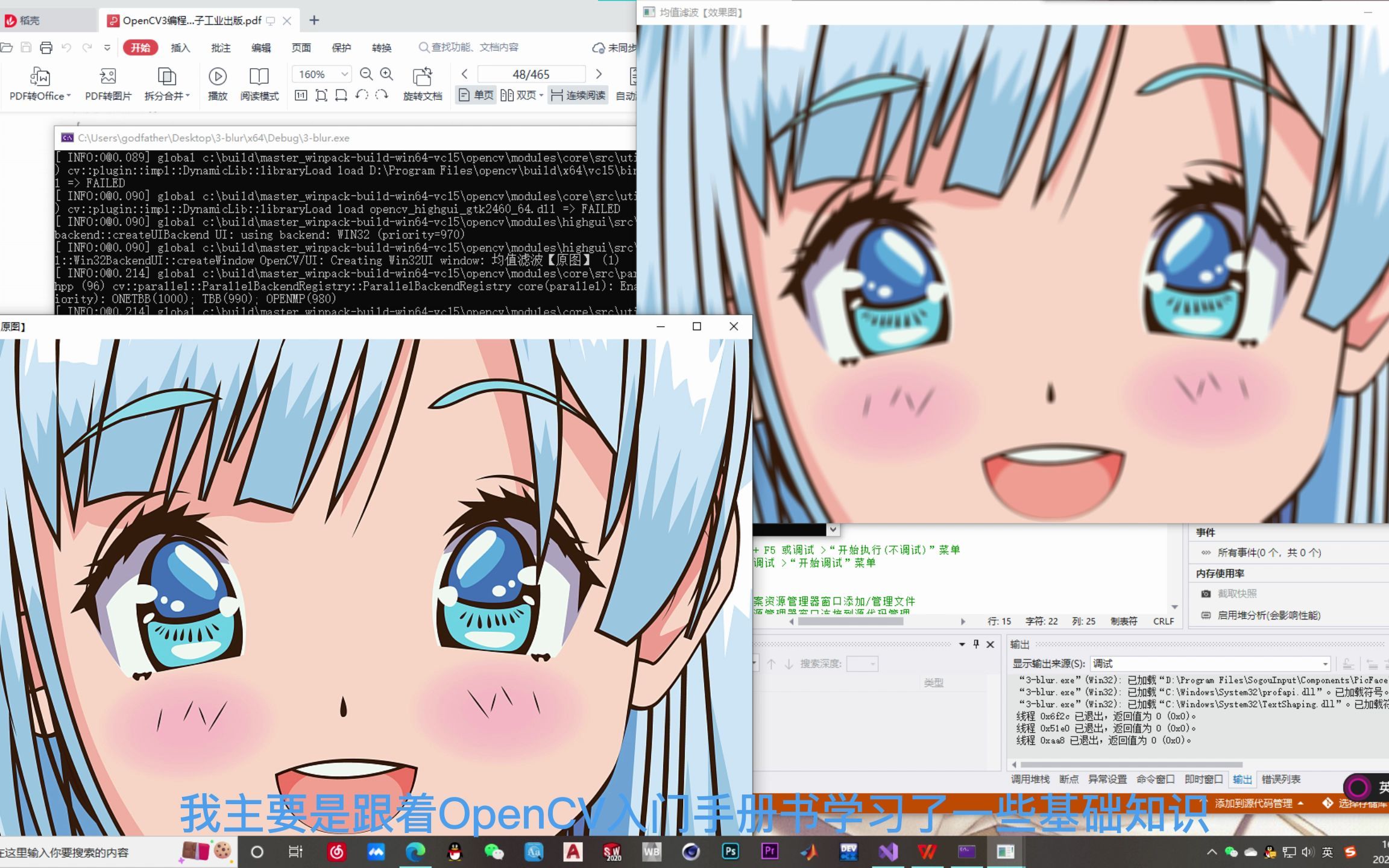Viewport: 1389px width, 868px height.
Task: Click 截取快照 camera snapshot icon
Action: click(1205, 594)
